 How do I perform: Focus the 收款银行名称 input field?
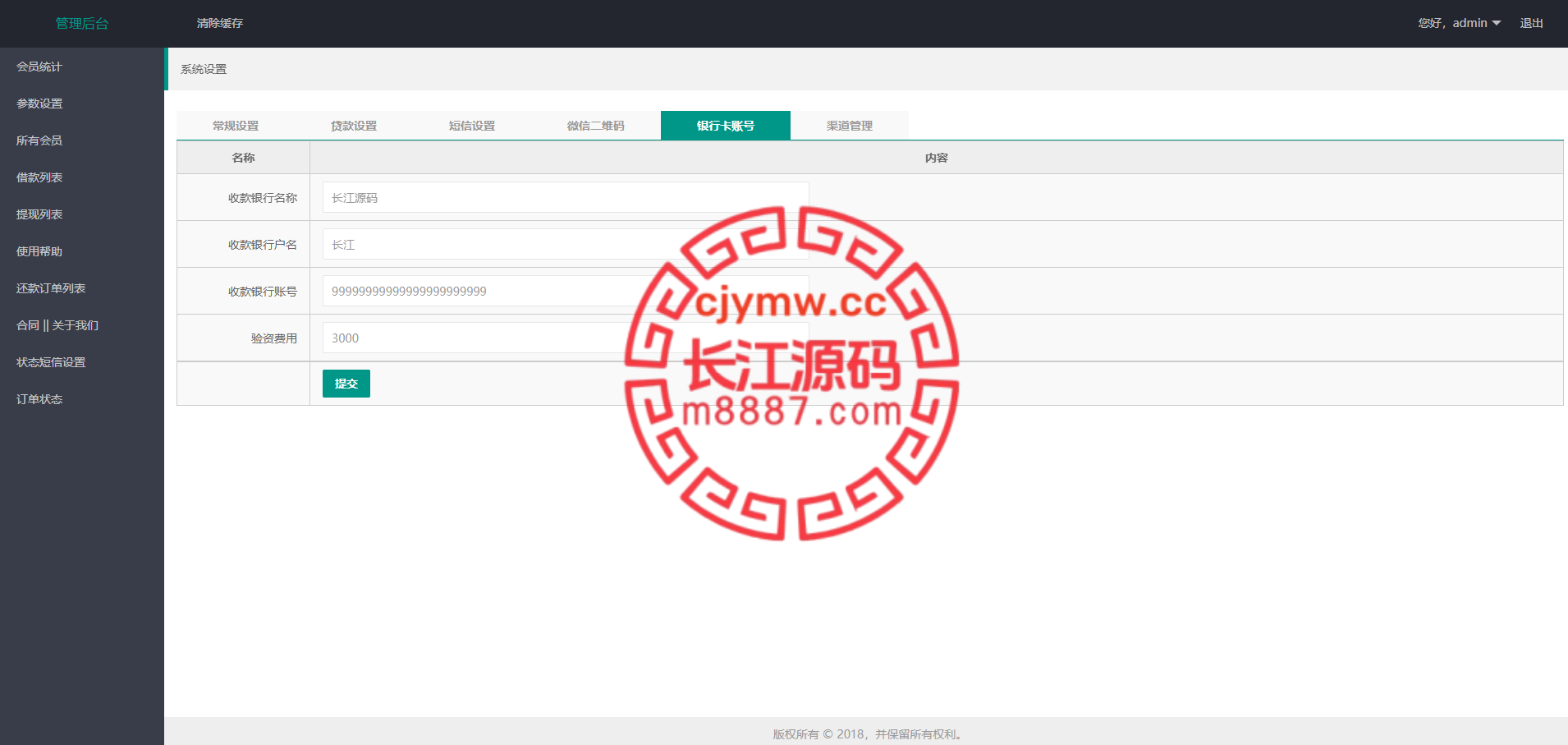point(566,197)
